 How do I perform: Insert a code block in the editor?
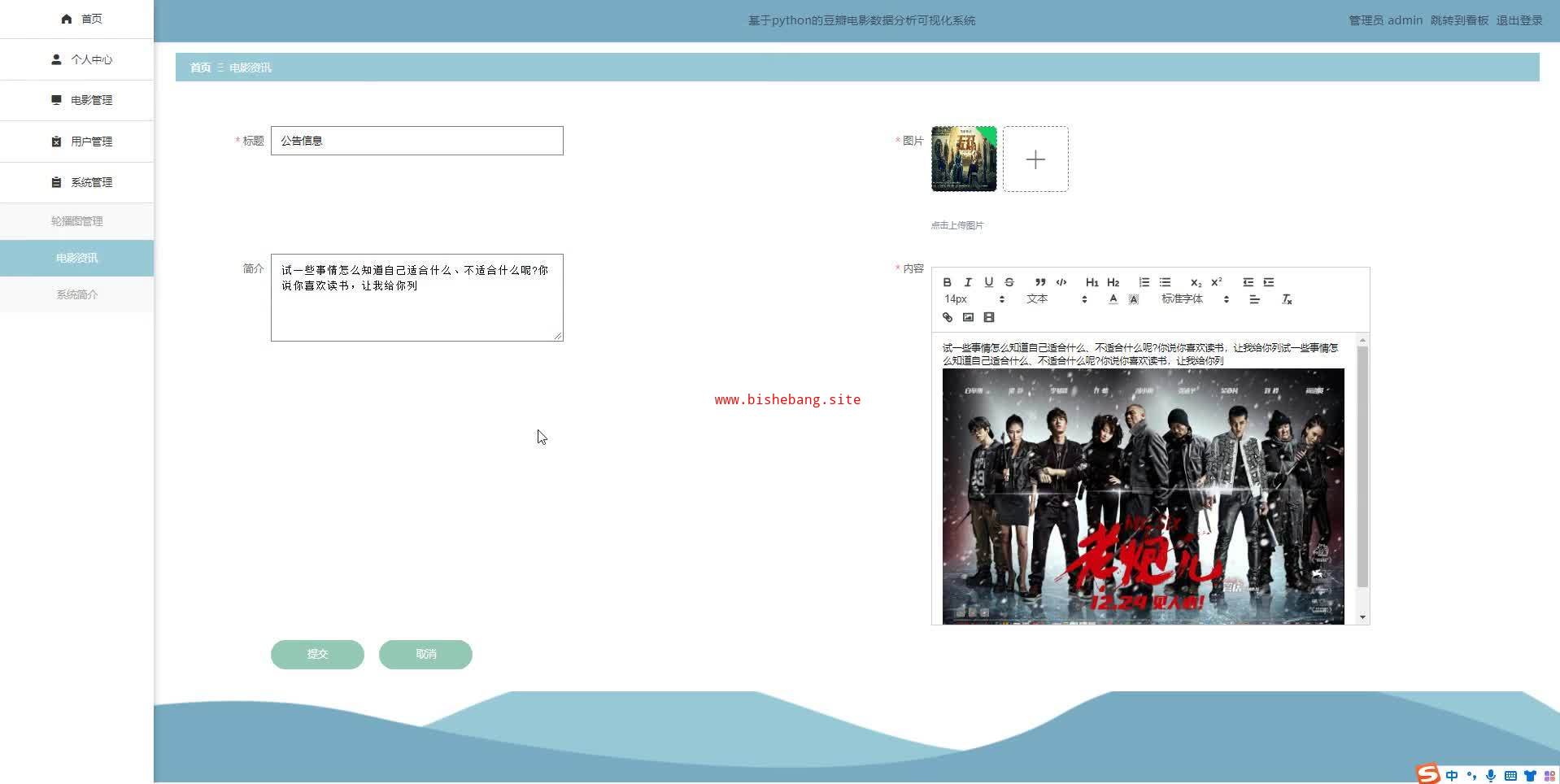click(x=1061, y=282)
